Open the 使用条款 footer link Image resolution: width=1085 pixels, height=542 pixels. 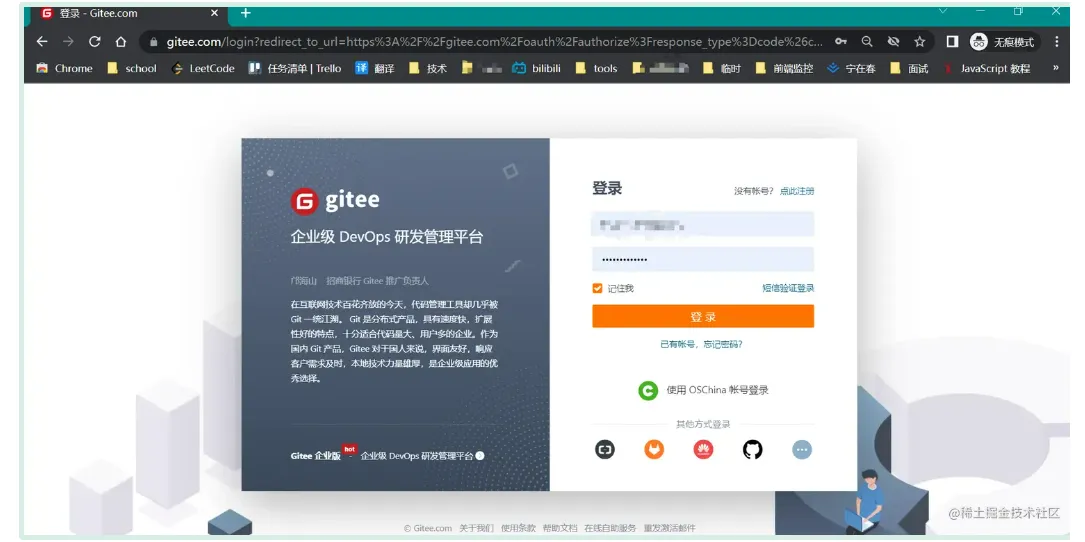coord(518,528)
